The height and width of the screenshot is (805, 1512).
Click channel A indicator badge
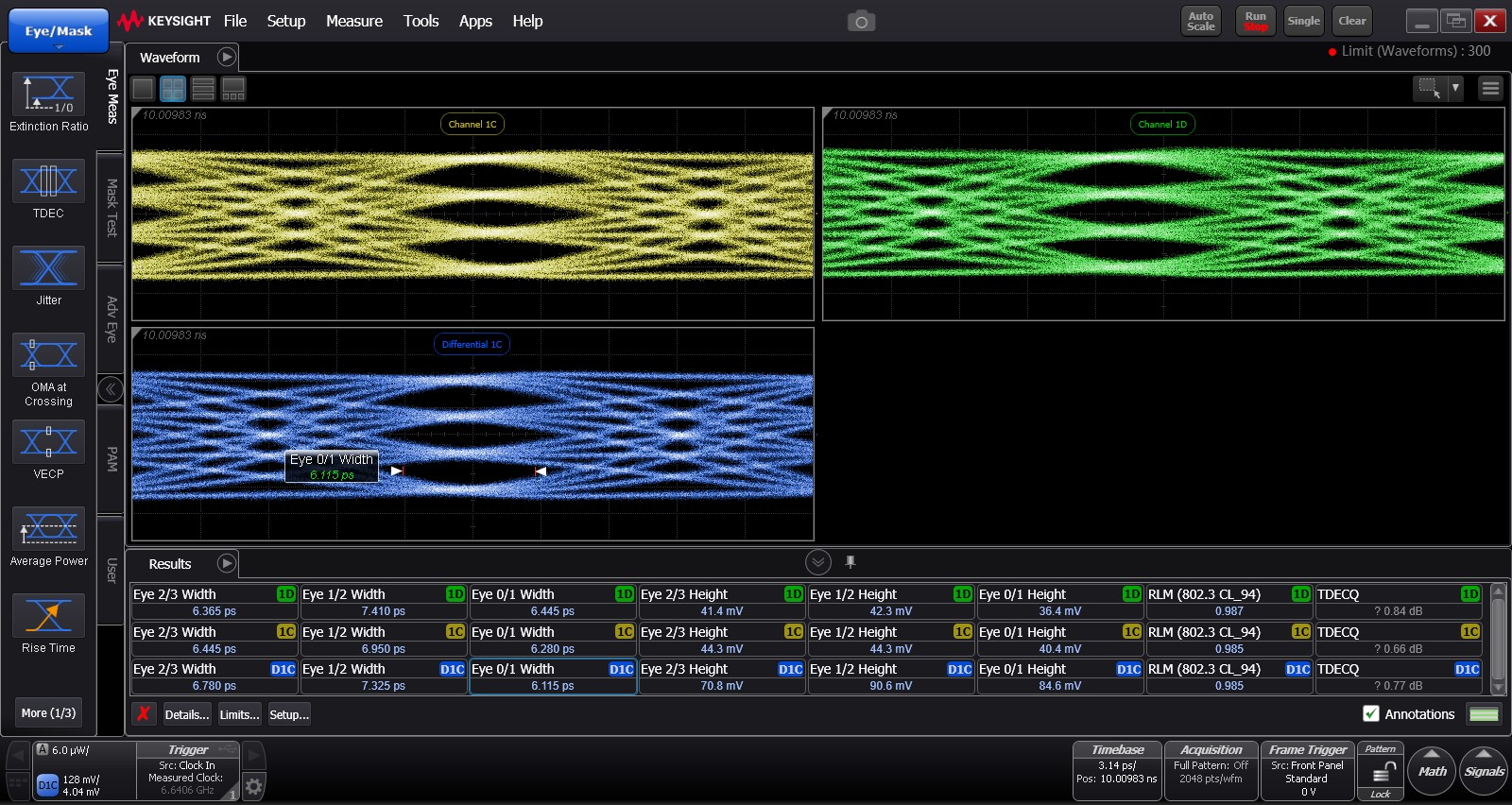[x=43, y=749]
